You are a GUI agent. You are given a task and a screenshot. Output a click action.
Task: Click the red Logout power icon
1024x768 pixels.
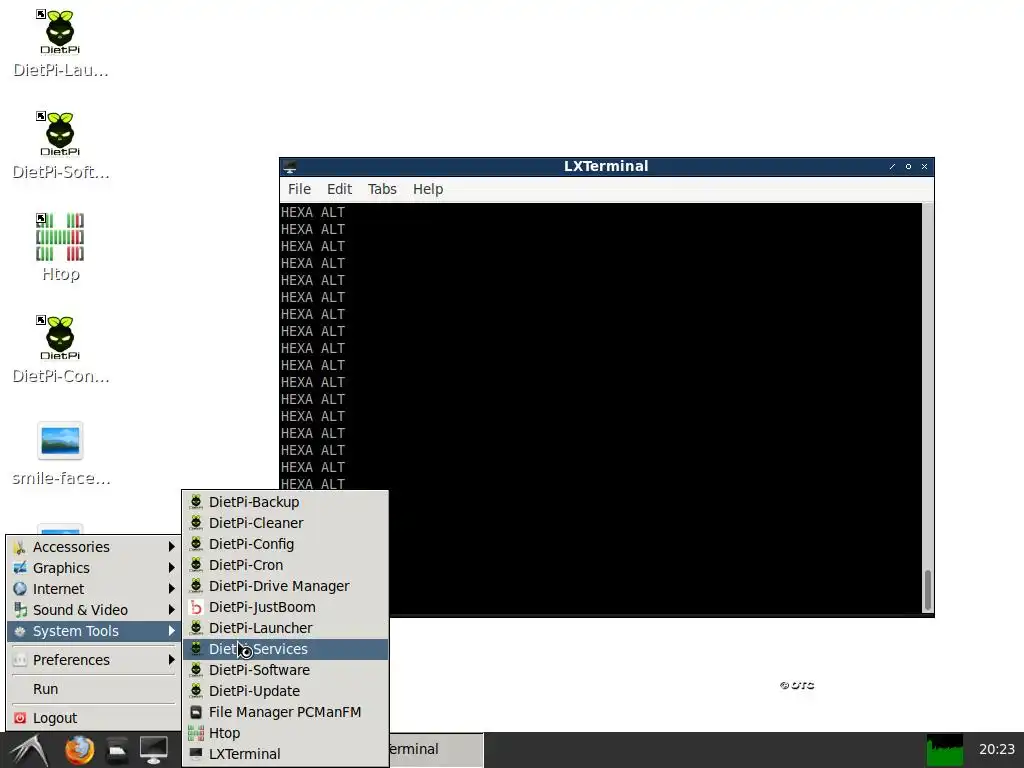[20, 718]
